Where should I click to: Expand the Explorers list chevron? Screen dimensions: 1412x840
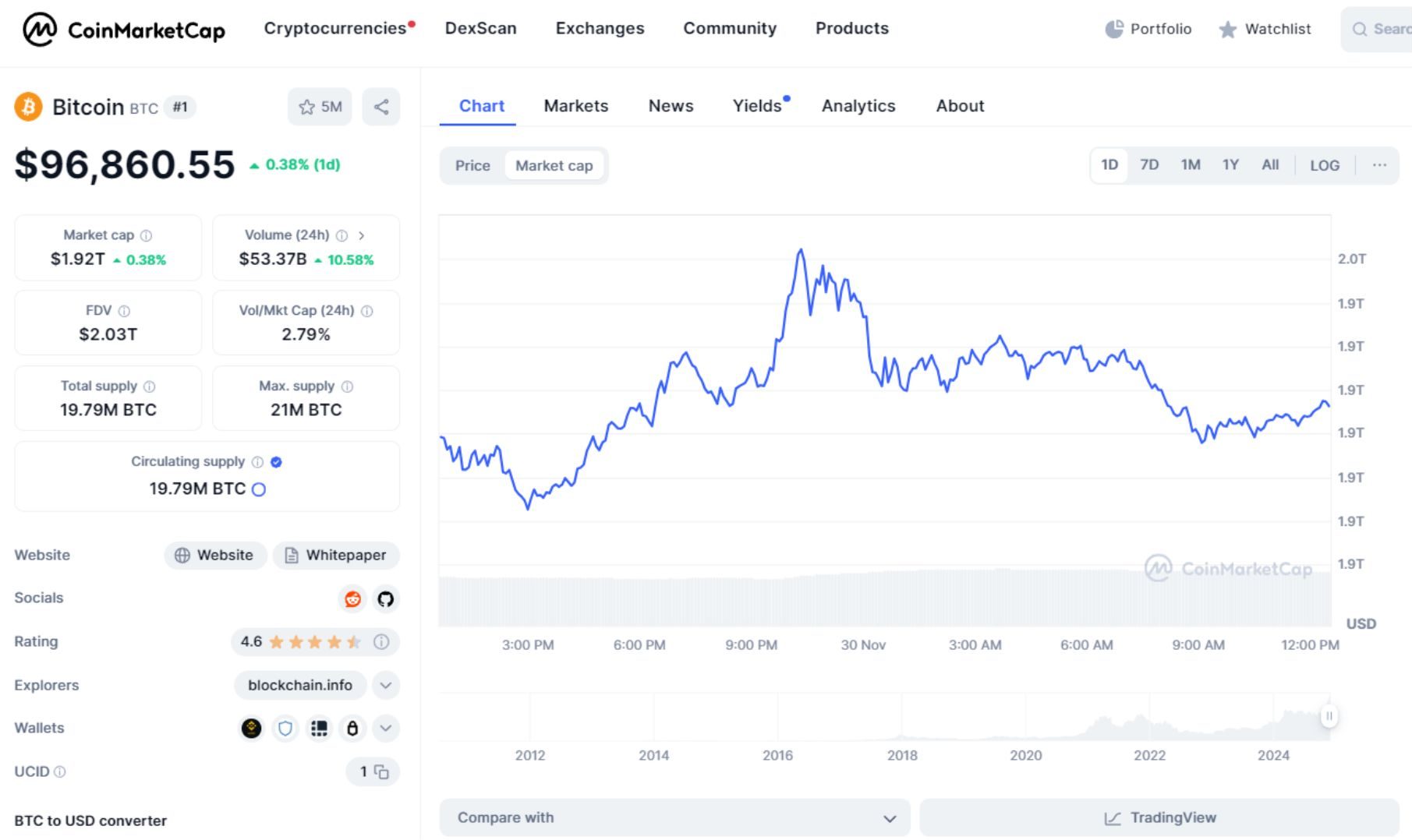coord(384,685)
